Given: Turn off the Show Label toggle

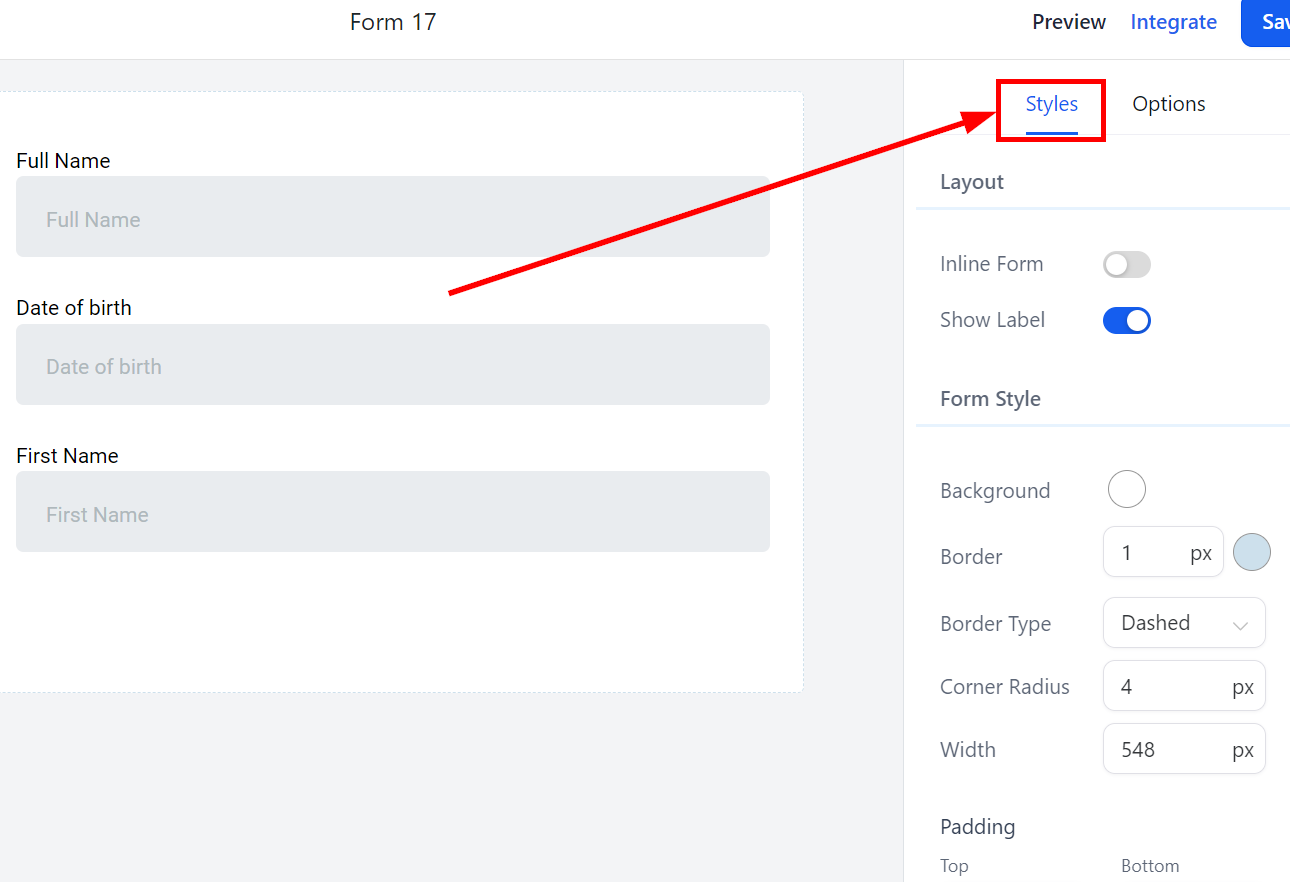Looking at the screenshot, I should point(1126,321).
